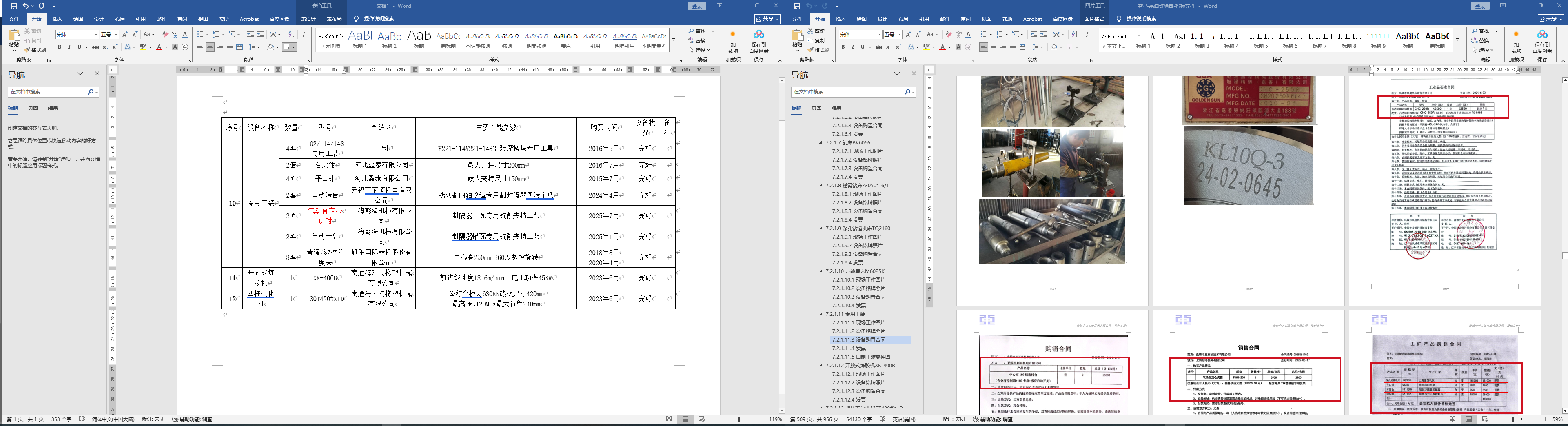Click the sort icon in the 文档1 ribbon
The height and width of the screenshot is (426, 1568).
click(x=291, y=35)
